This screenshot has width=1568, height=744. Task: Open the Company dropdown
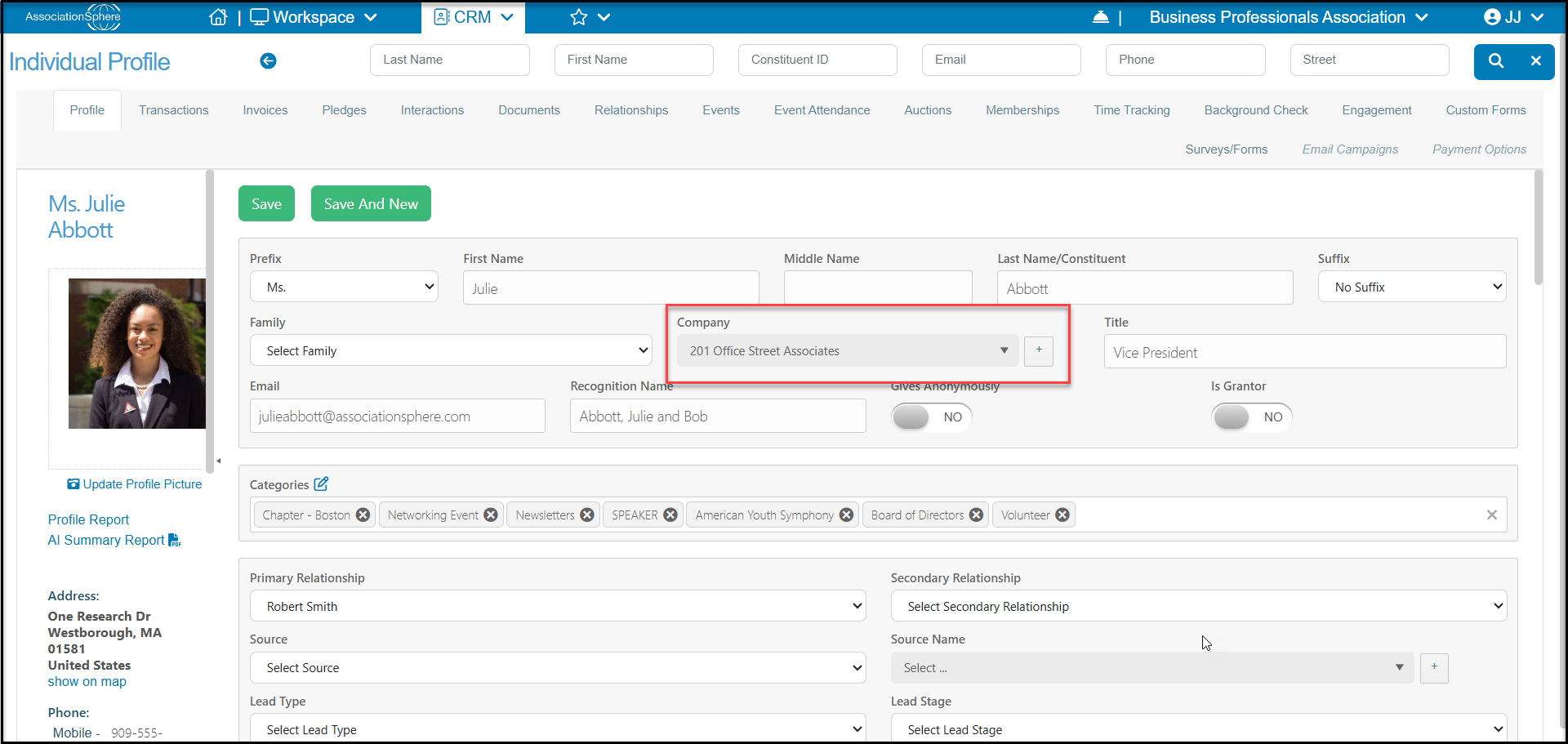coord(848,350)
